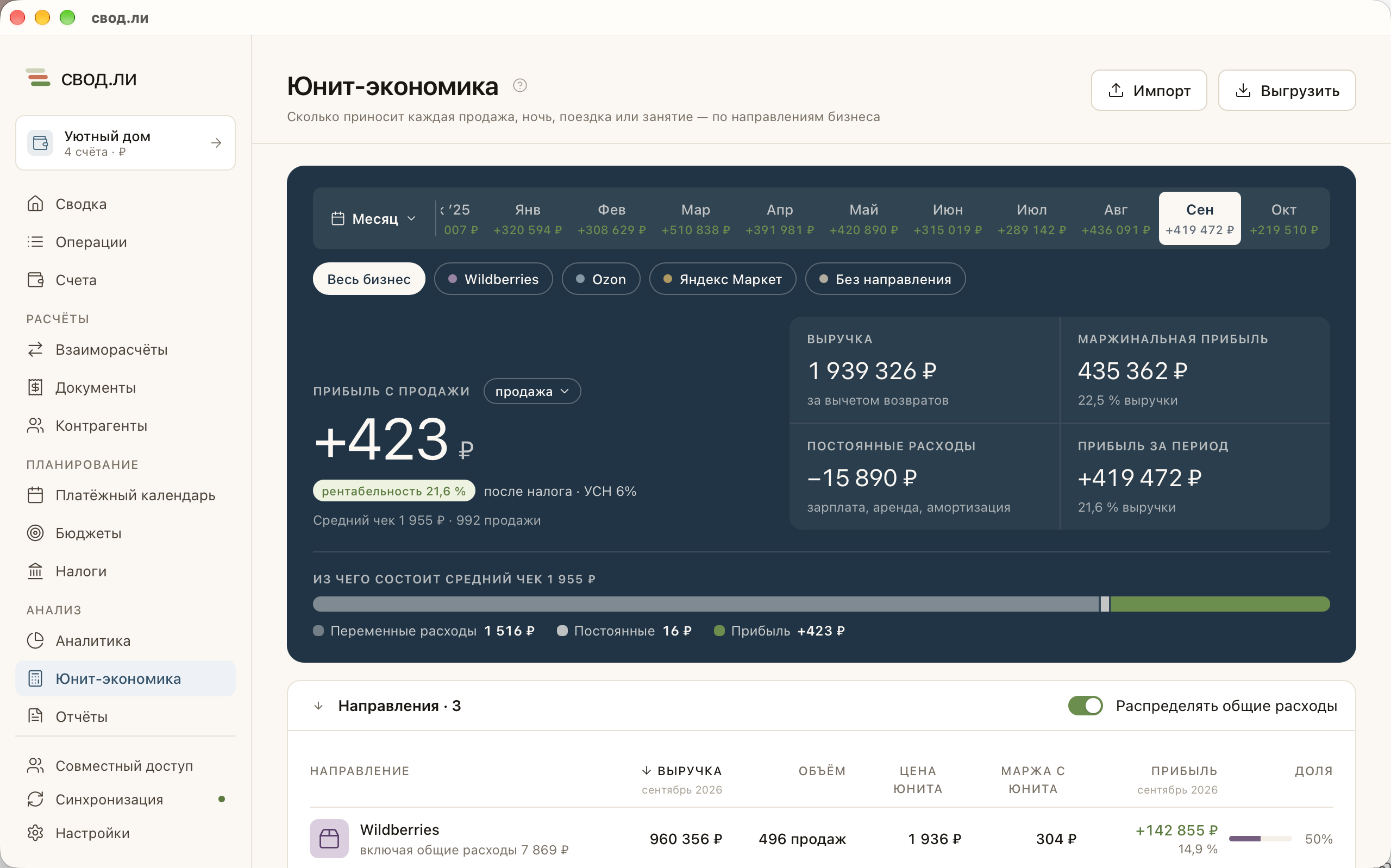Click Синхронизация refresh icon

point(36,799)
